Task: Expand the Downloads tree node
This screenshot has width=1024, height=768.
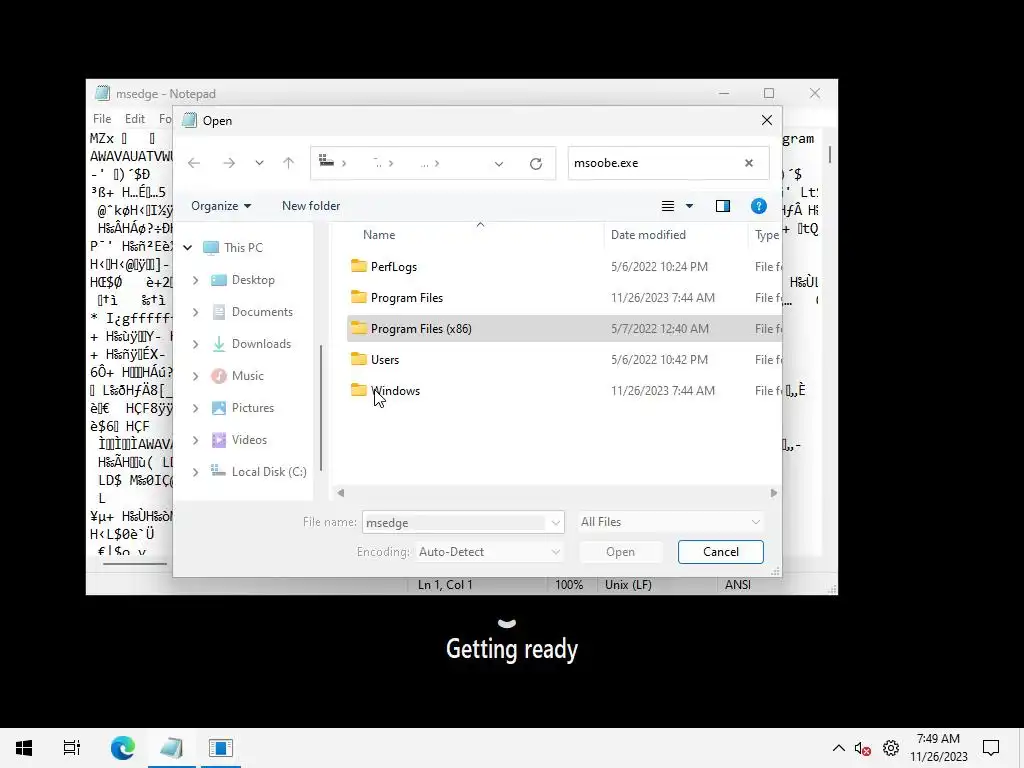Action: coord(195,344)
